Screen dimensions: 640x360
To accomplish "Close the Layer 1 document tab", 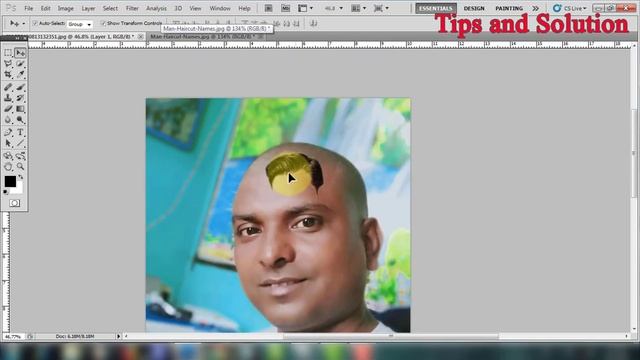I will pyautogui.click(x=141, y=37).
